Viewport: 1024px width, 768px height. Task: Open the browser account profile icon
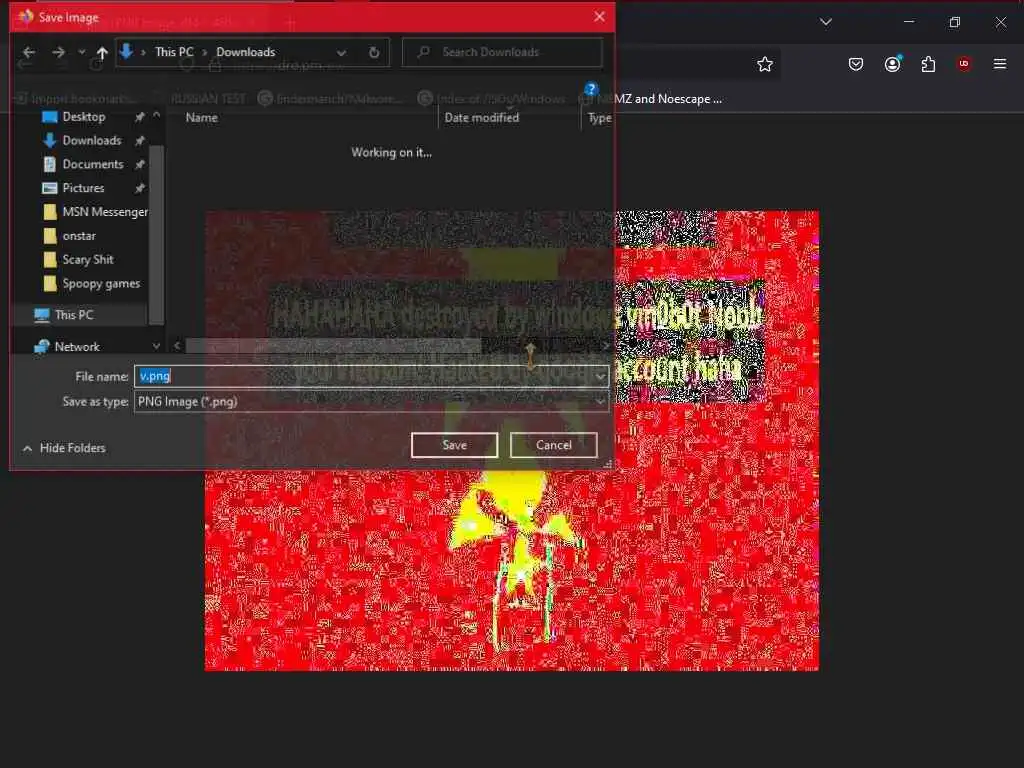point(892,64)
